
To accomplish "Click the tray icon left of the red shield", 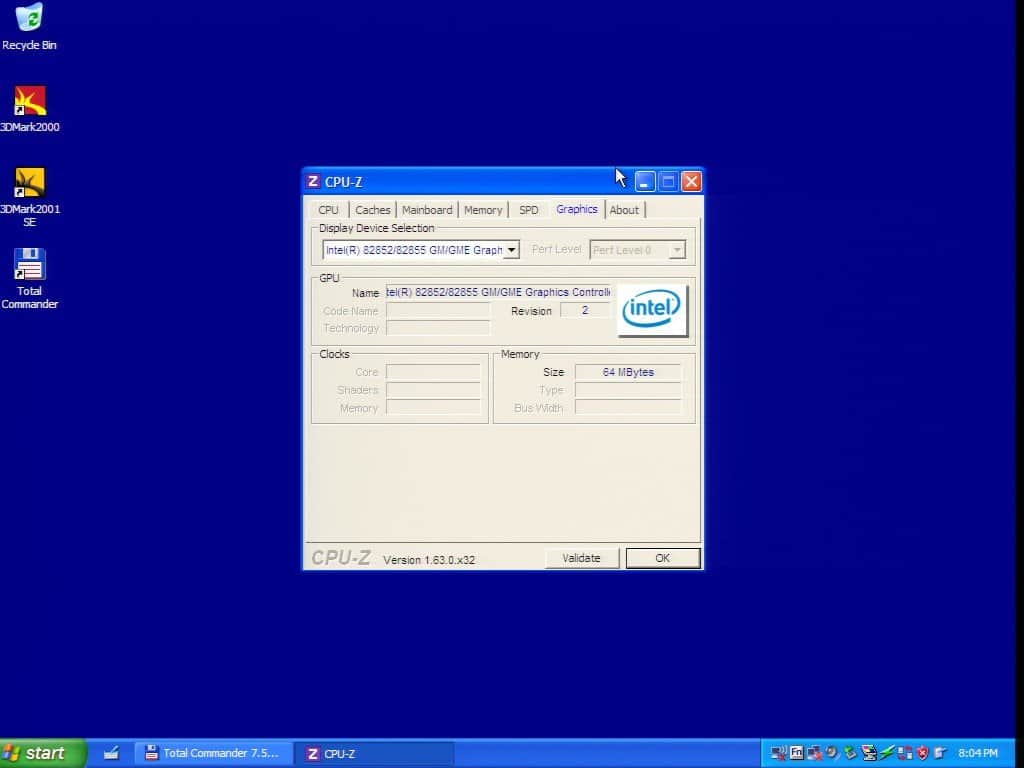I will coord(904,753).
